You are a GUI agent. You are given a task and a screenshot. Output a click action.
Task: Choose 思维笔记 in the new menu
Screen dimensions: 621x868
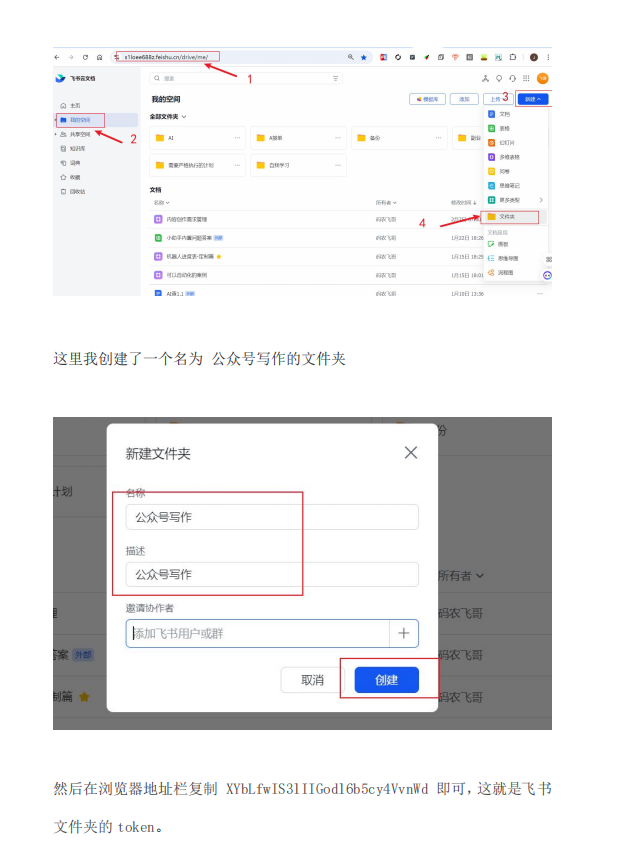[515, 186]
